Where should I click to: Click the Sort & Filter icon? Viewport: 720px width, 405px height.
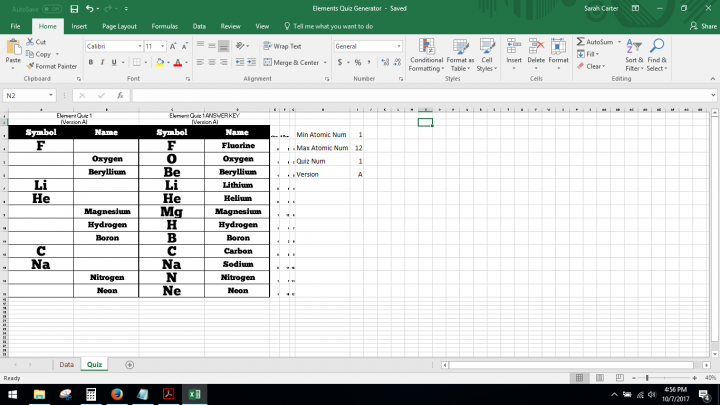coord(634,46)
